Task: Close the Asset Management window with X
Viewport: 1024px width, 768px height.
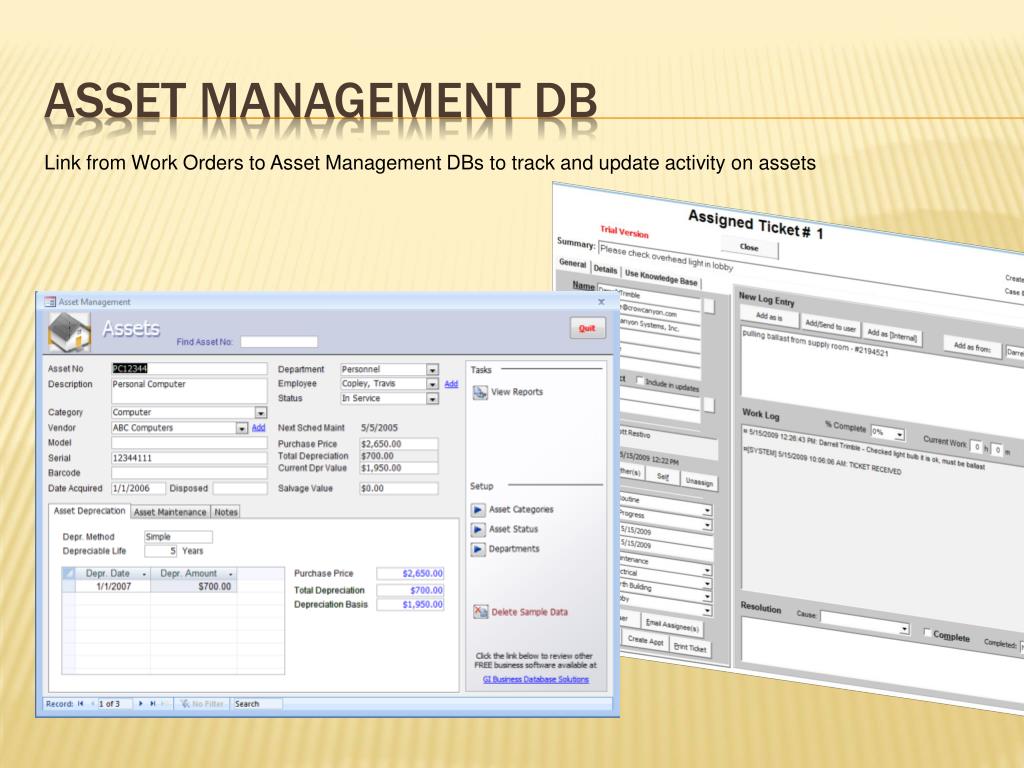Action: (x=601, y=302)
